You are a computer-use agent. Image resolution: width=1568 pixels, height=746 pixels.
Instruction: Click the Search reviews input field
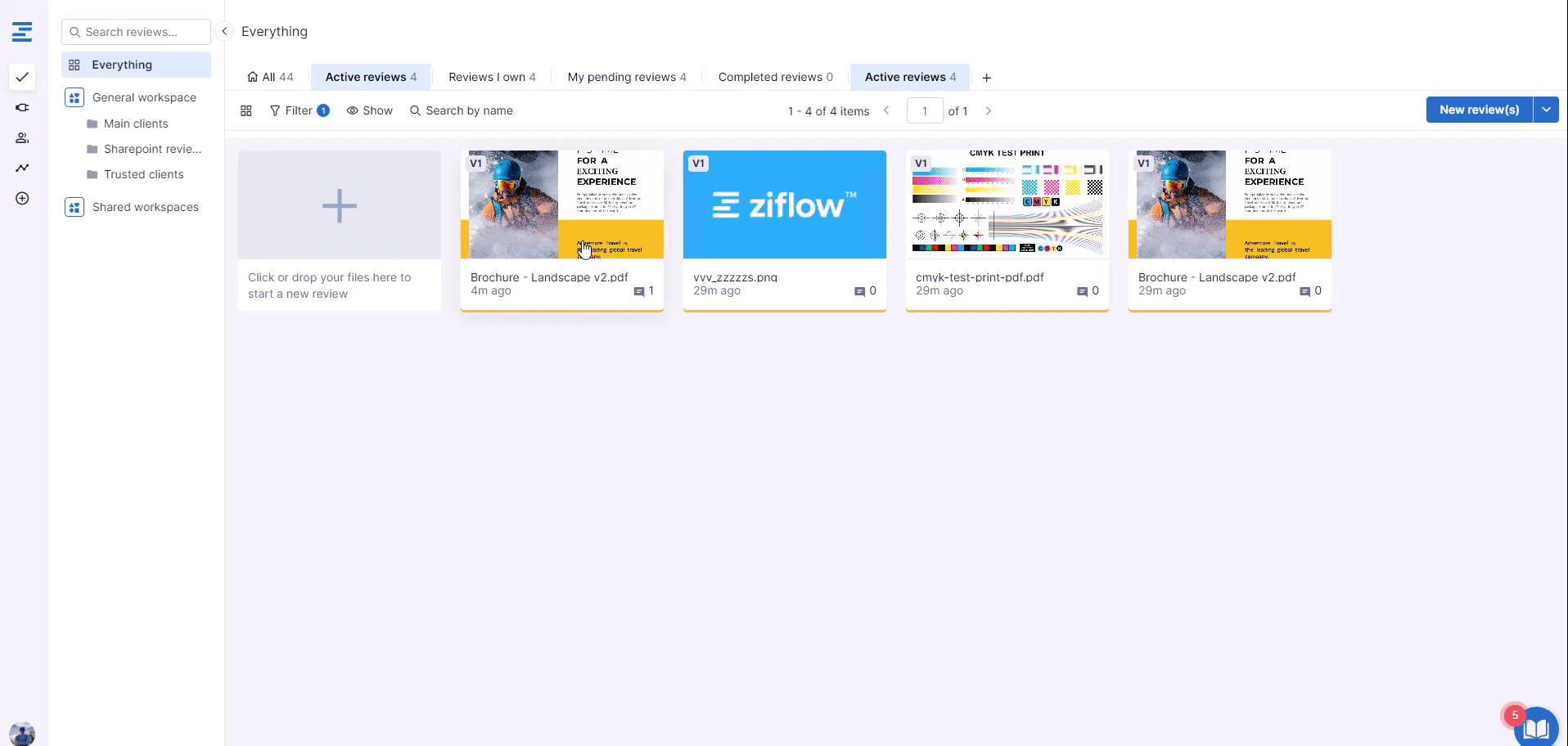pos(136,32)
